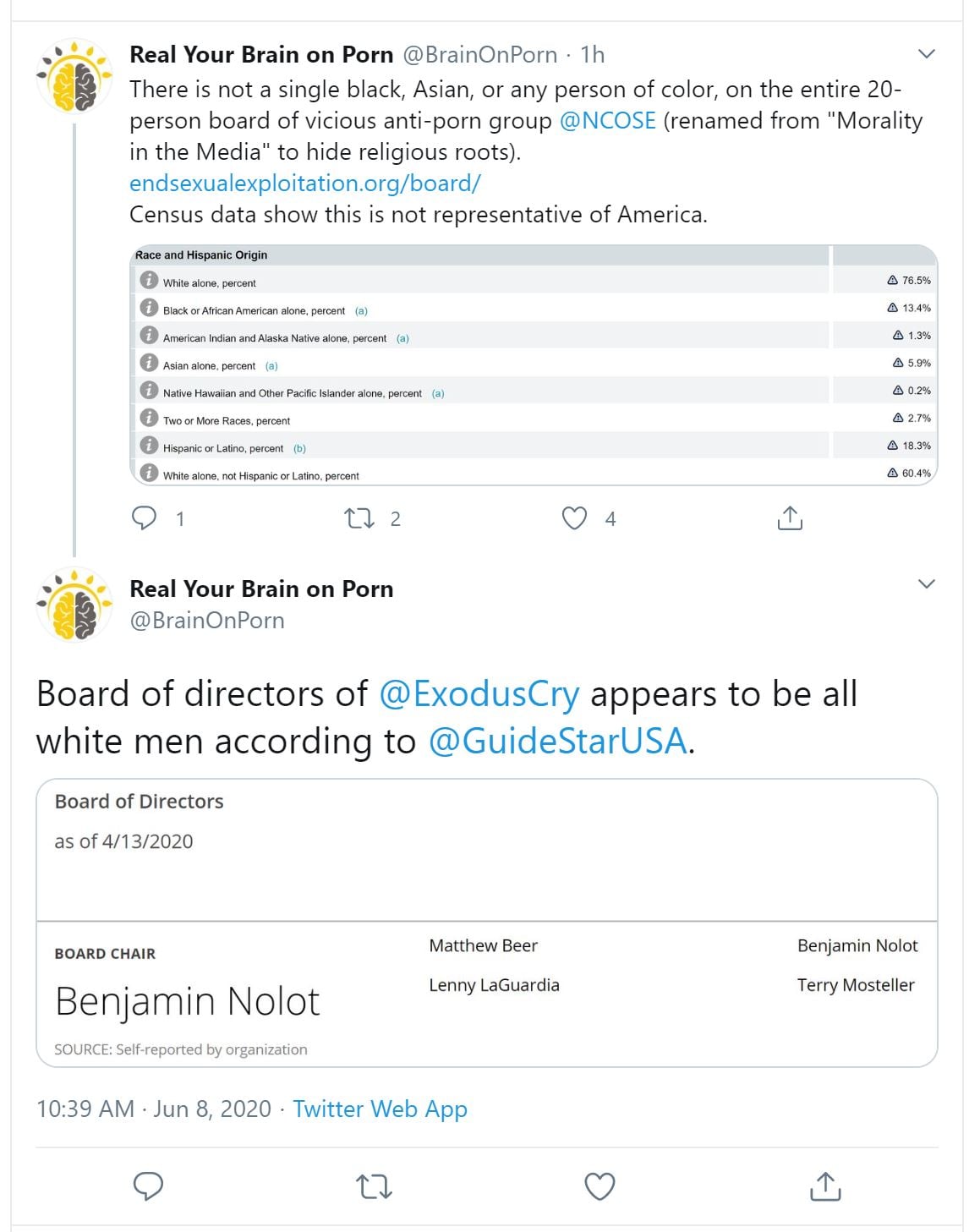Click the first tweet's profile avatar

click(x=75, y=77)
